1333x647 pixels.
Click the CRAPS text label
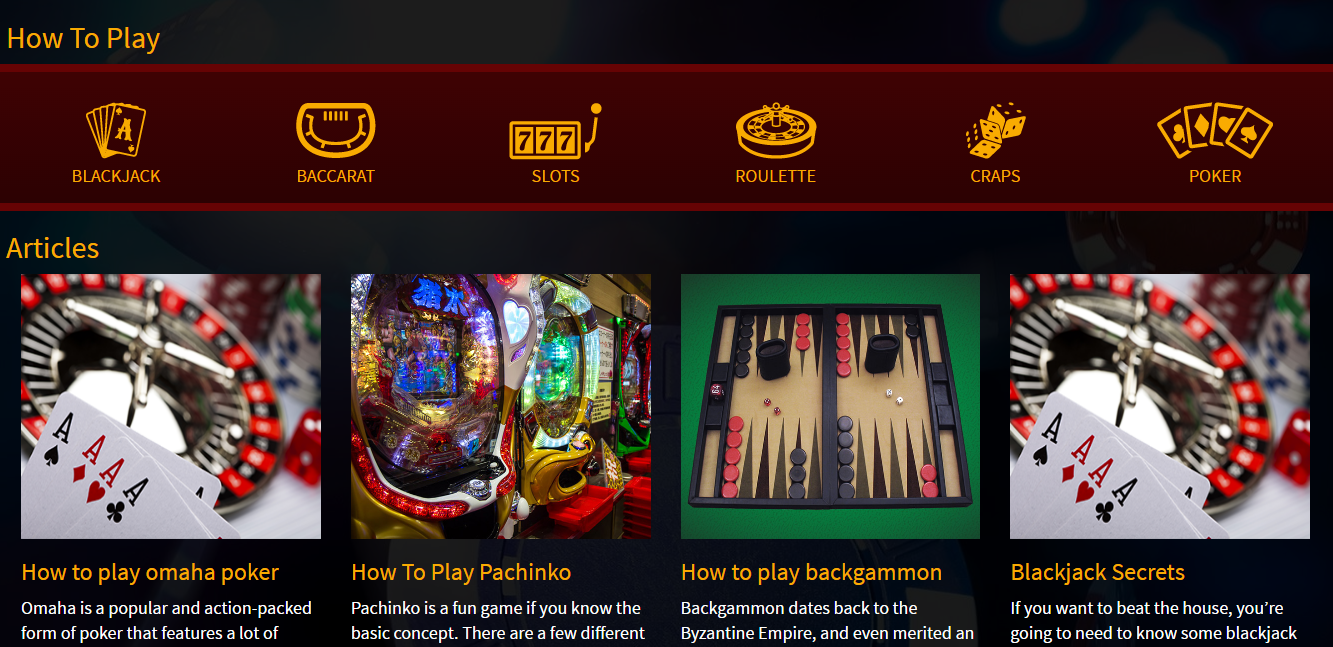tap(995, 176)
